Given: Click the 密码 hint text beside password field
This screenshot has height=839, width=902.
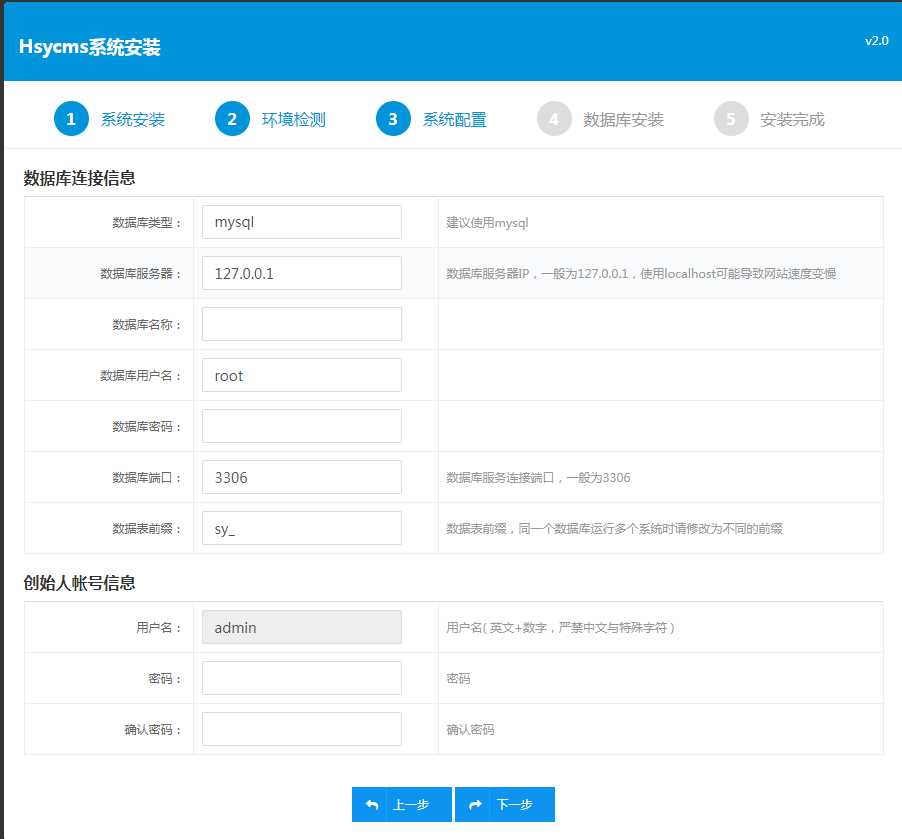Looking at the screenshot, I should [458, 678].
